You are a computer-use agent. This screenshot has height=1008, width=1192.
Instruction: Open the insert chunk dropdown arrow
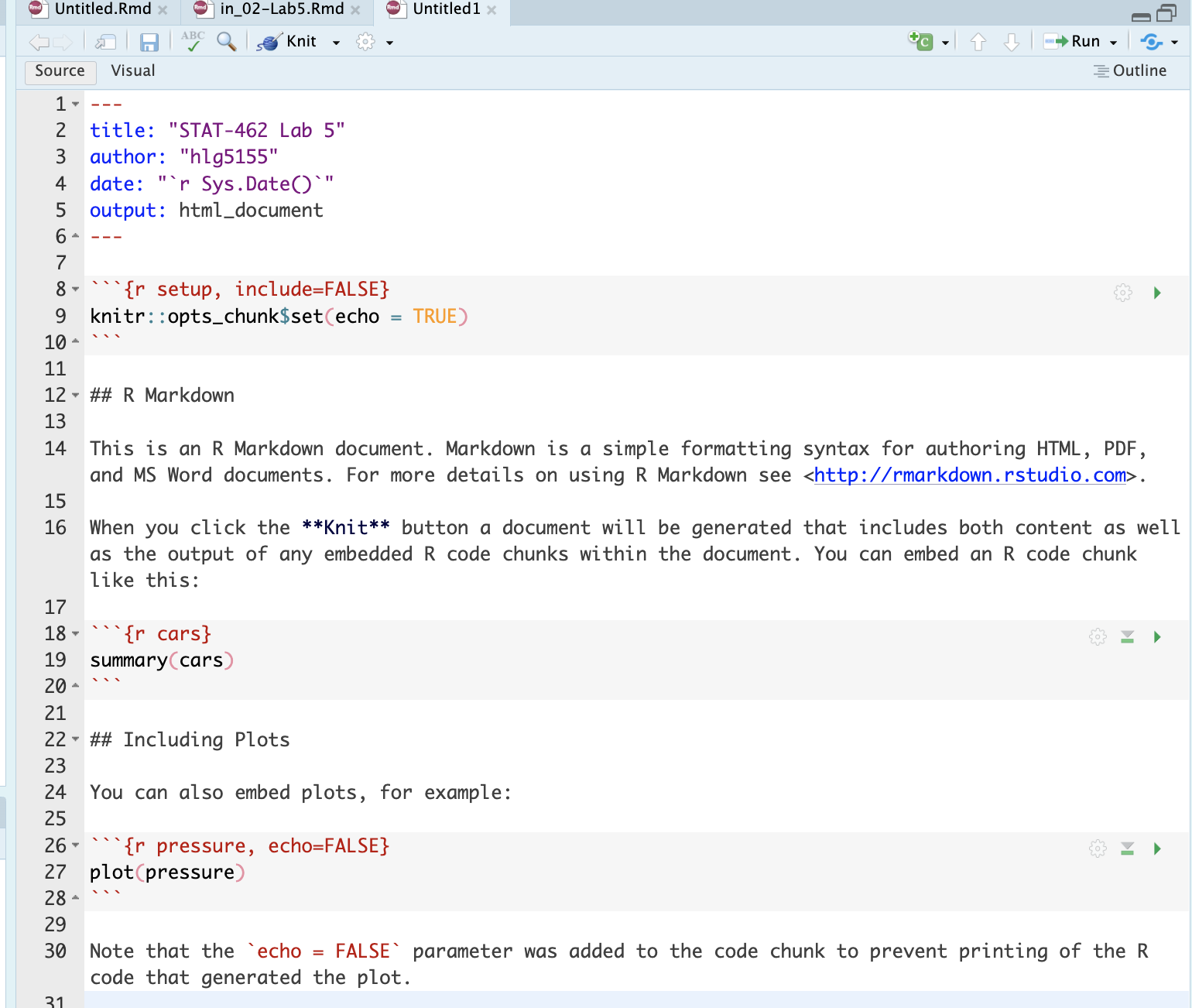pyautogui.click(x=945, y=43)
